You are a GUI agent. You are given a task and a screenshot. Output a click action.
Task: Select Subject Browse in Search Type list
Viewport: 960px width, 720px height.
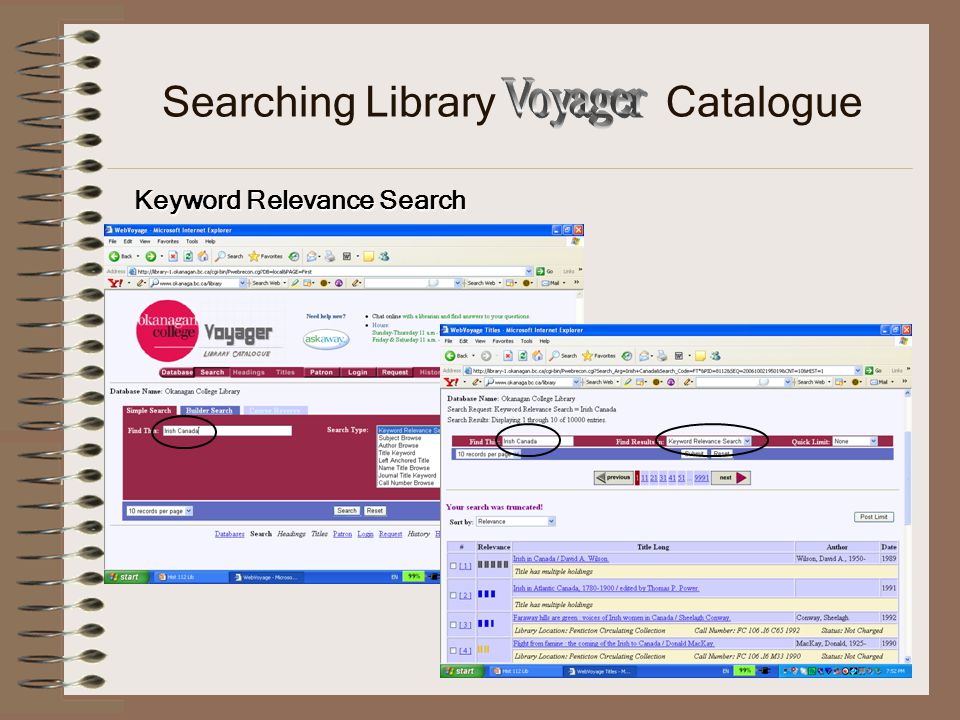(x=400, y=438)
